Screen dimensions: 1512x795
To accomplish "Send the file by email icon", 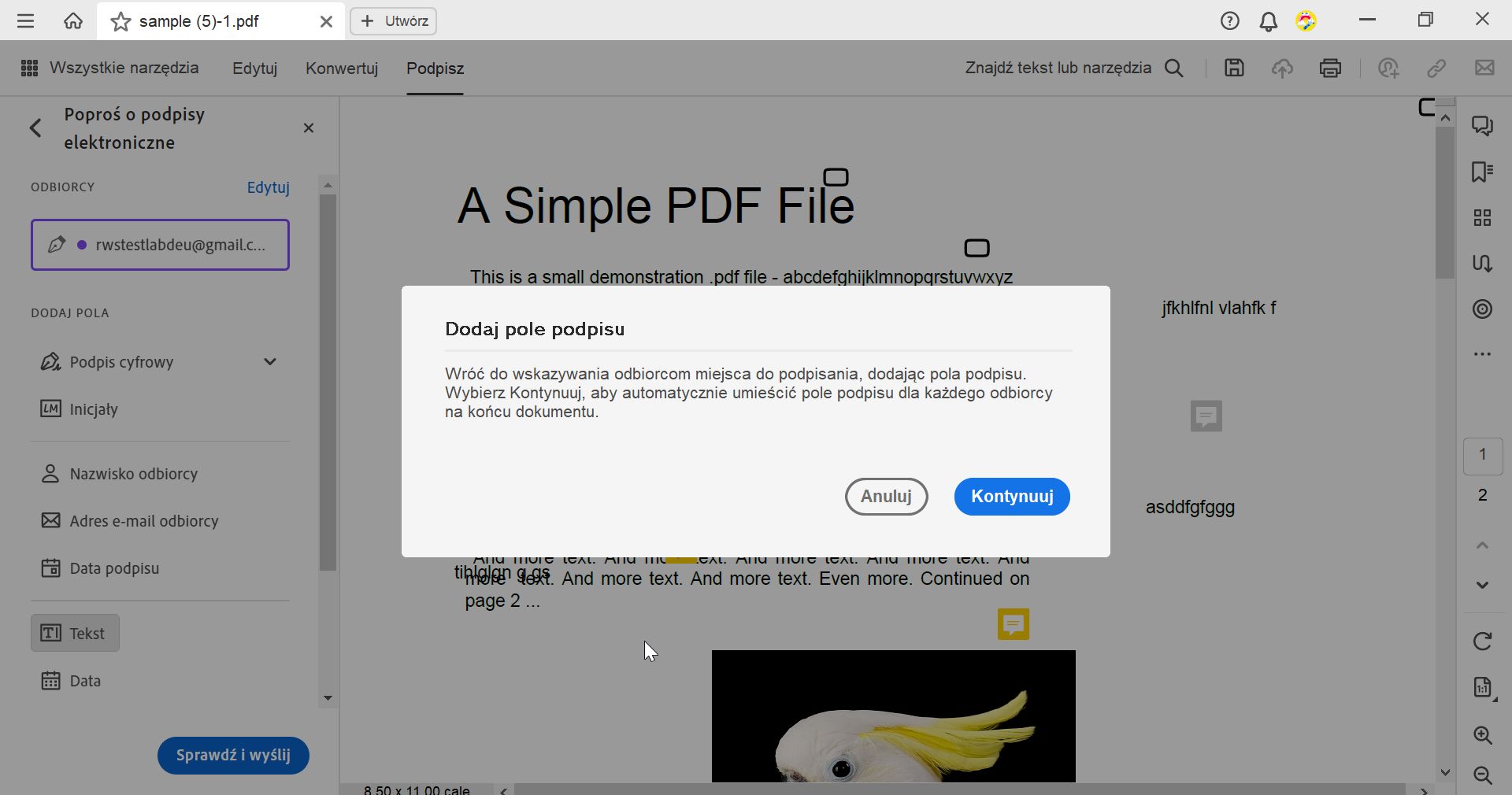I will (x=1484, y=68).
